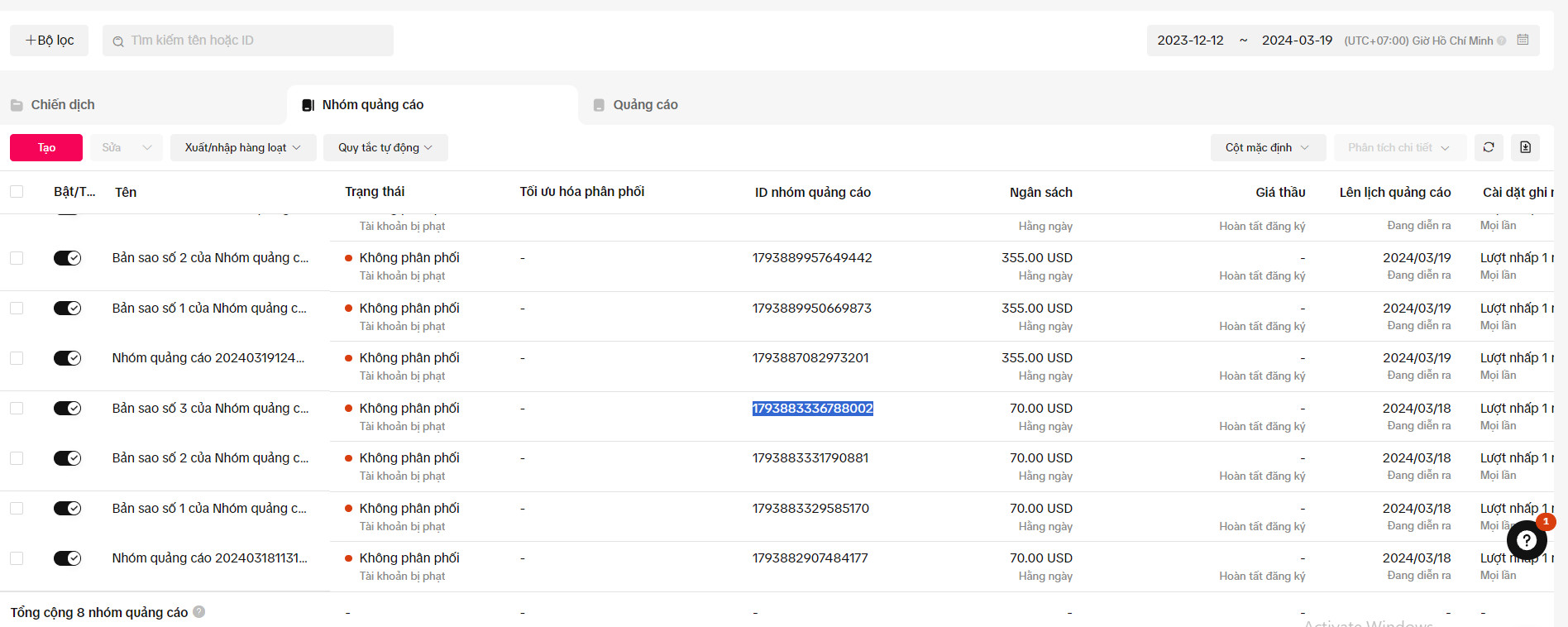Viewport: 1568px width, 627px height.
Task: Open the Sửa dropdown
Action: 127,147
